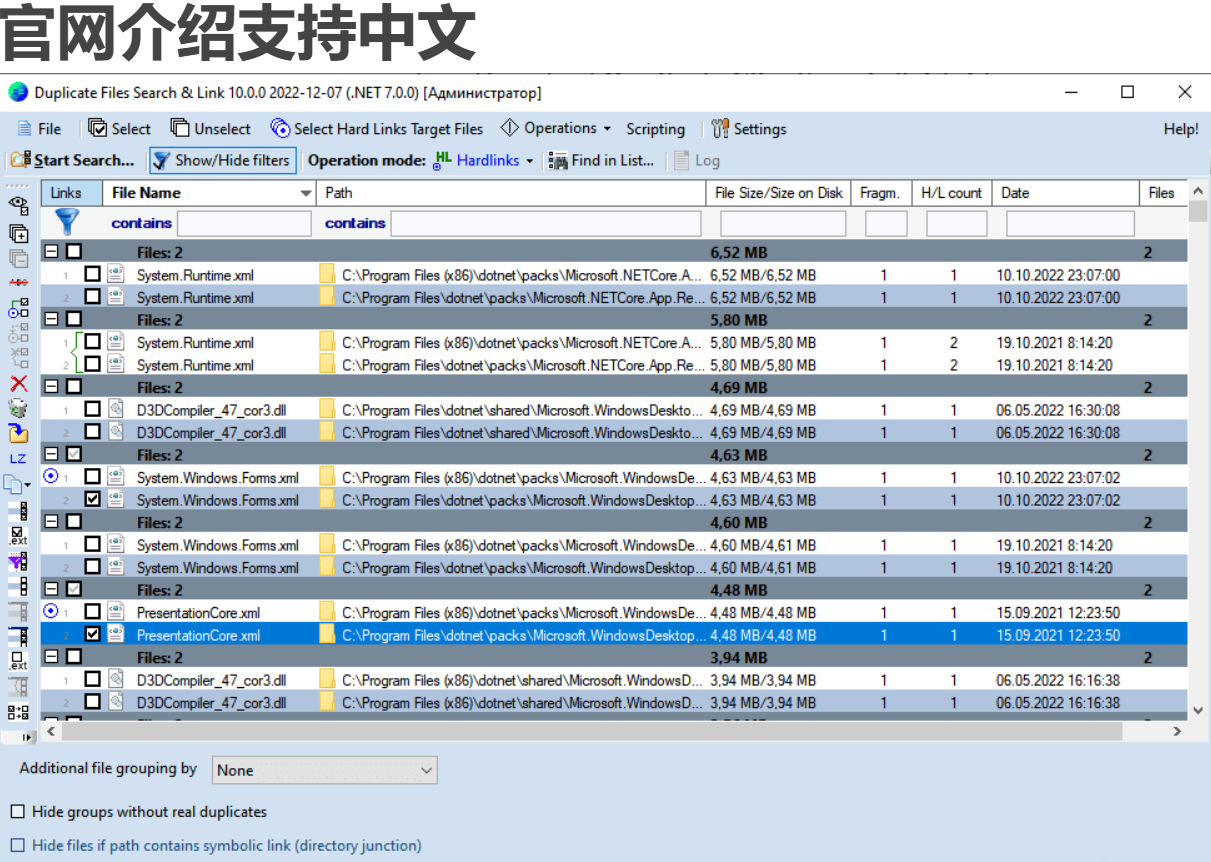1211x862 pixels.
Task: Click file icon of first D3DCompiler_47_cor3.dll
Action: coord(116,410)
